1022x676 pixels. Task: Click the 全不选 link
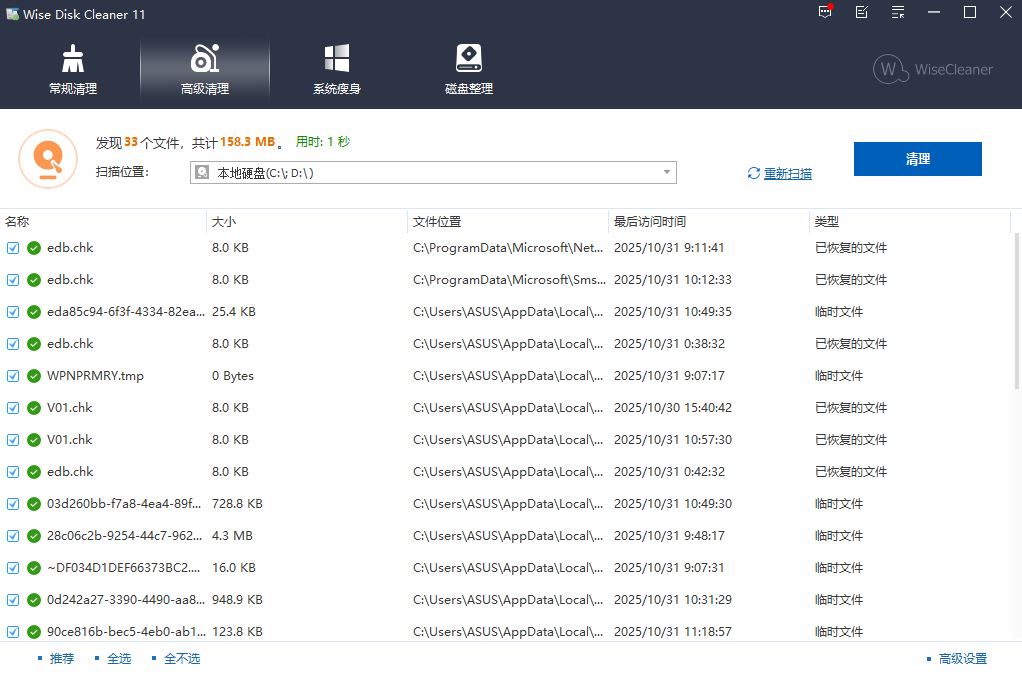(181, 658)
